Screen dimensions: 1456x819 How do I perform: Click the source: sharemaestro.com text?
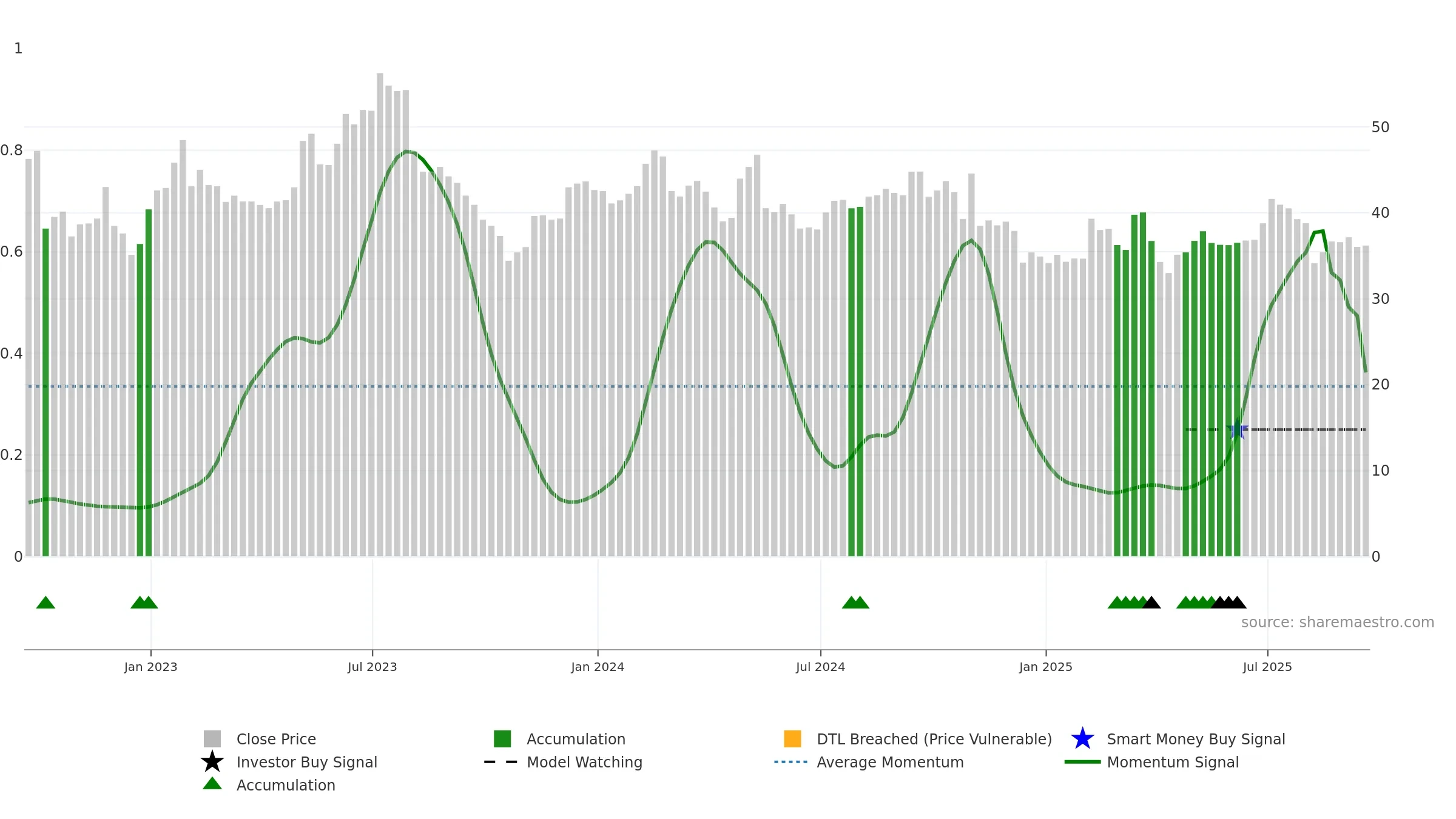pyautogui.click(x=1338, y=622)
